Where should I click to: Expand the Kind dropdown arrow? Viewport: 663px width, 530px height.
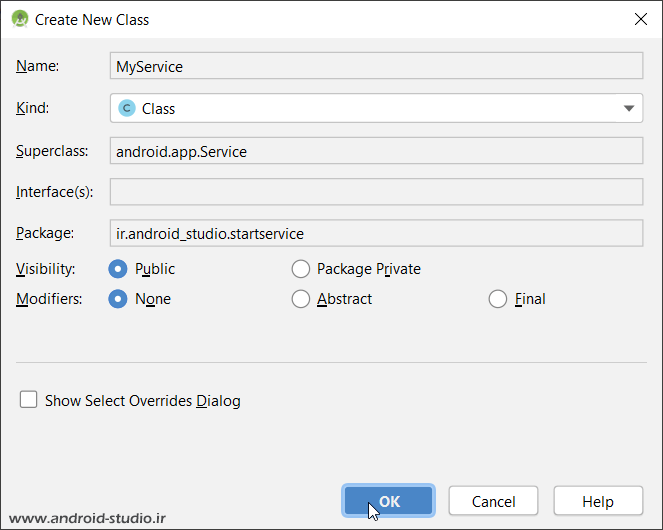click(629, 108)
